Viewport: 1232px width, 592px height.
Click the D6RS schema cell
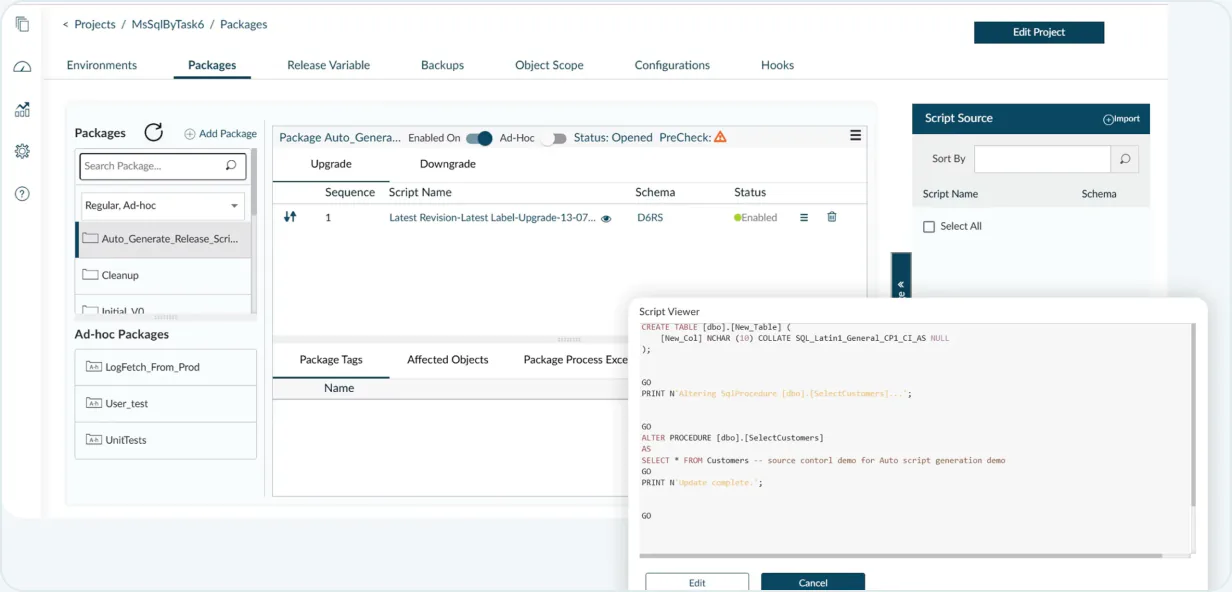click(x=650, y=217)
